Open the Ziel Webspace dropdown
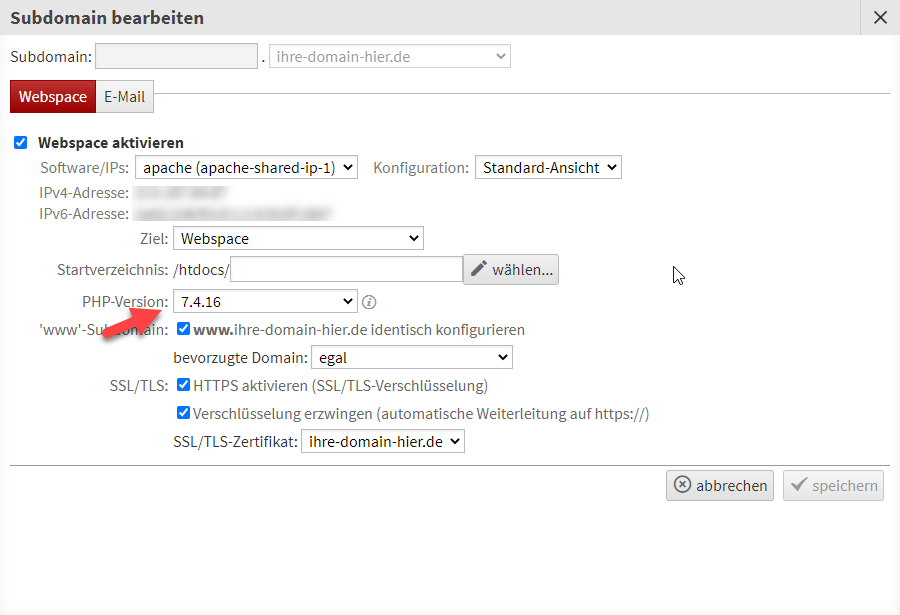The width and height of the screenshot is (900, 615). (x=298, y=239)
